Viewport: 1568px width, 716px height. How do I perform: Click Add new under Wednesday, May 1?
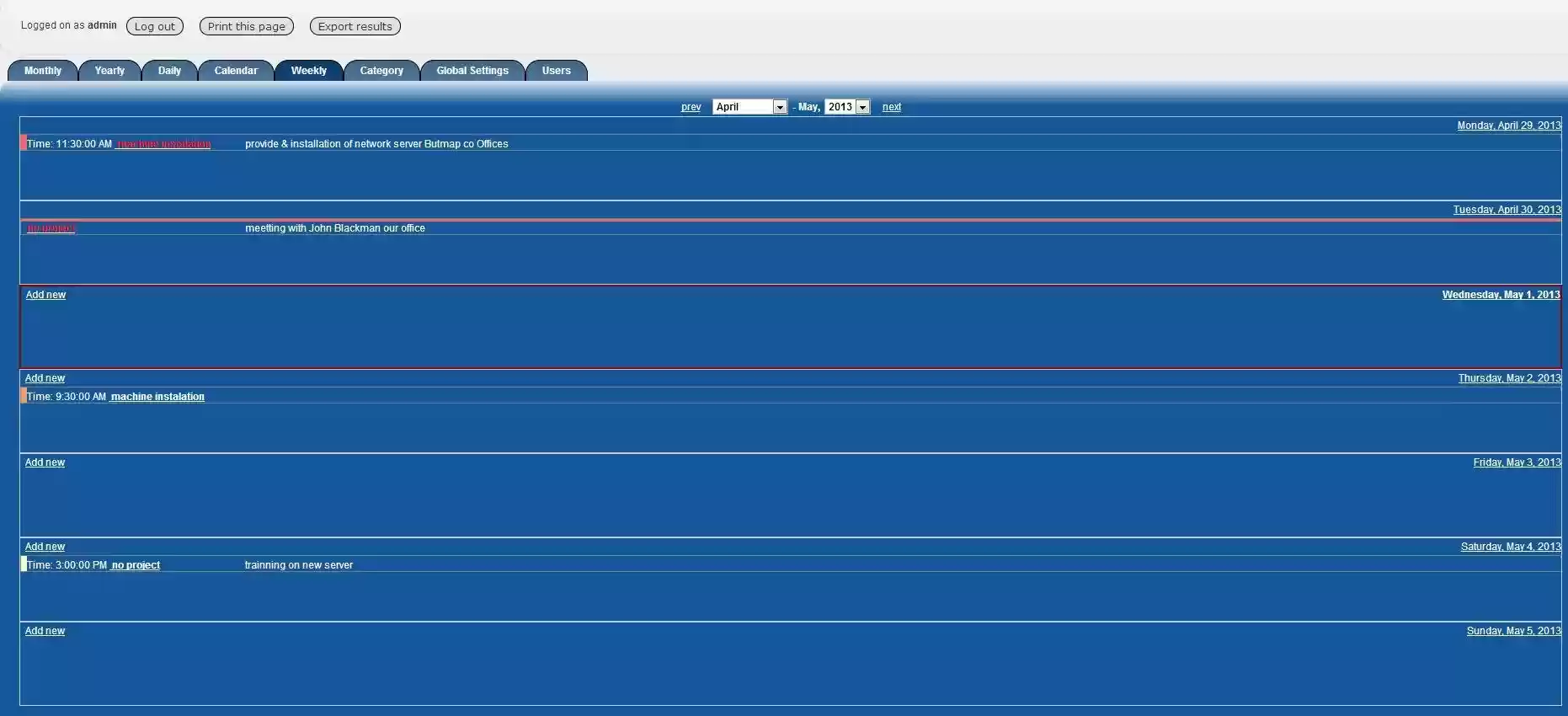[45, 295]
